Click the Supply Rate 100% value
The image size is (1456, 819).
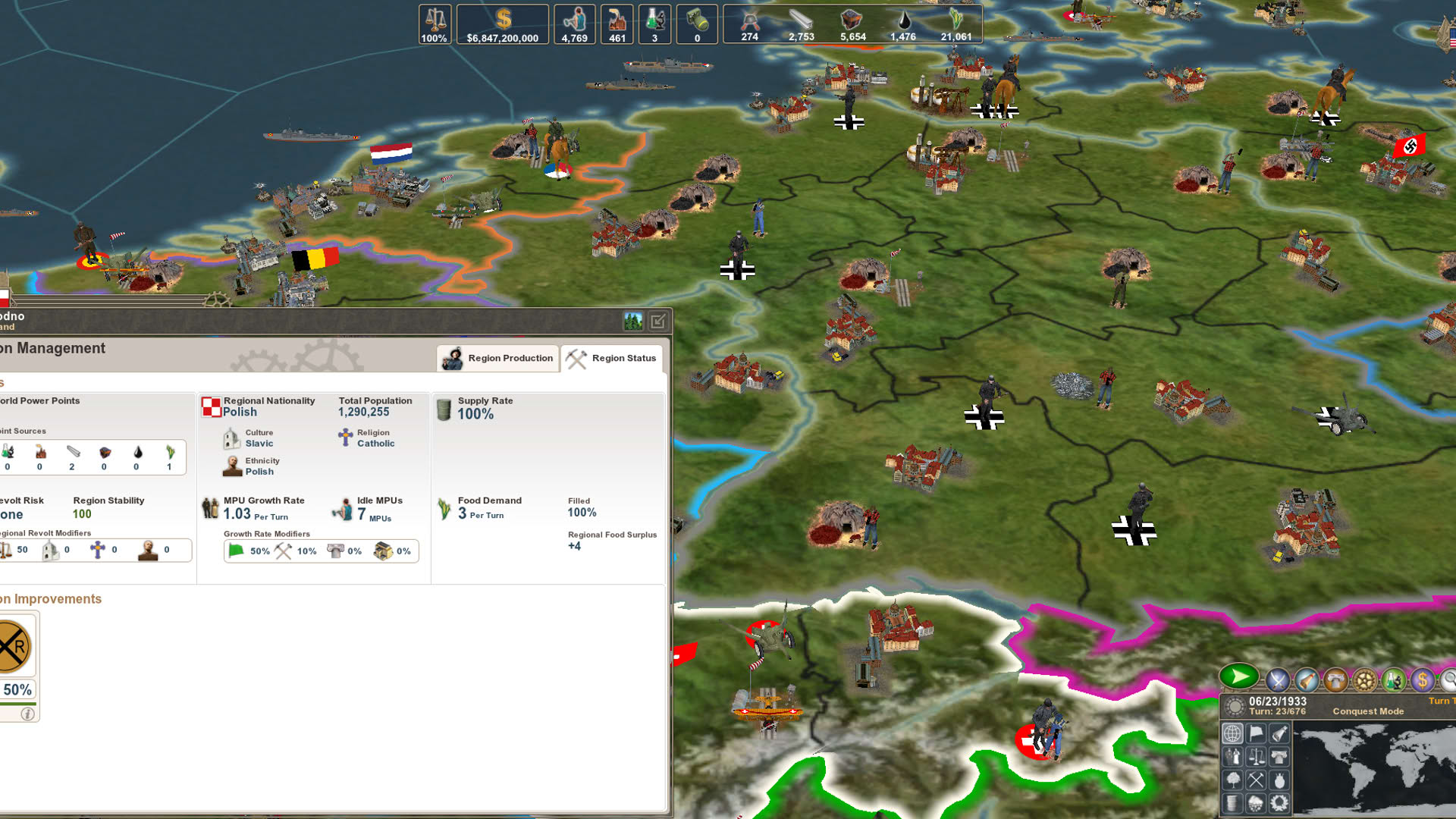point(475,414)
